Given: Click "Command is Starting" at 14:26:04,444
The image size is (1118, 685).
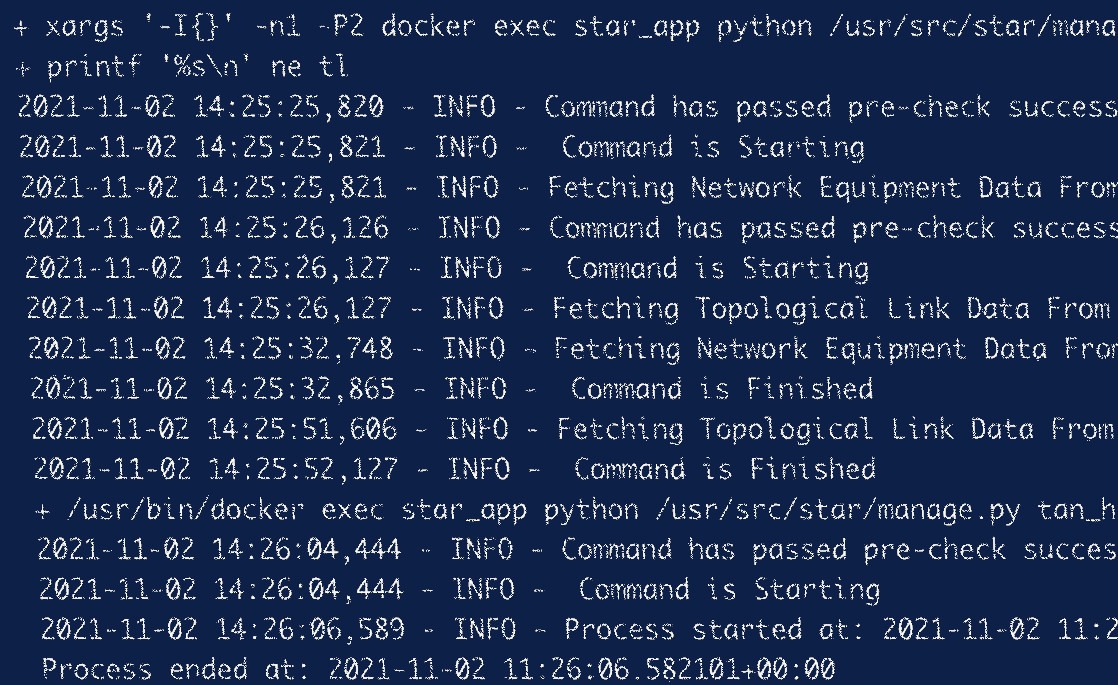Looking at the screenshot, I should 728,589.
